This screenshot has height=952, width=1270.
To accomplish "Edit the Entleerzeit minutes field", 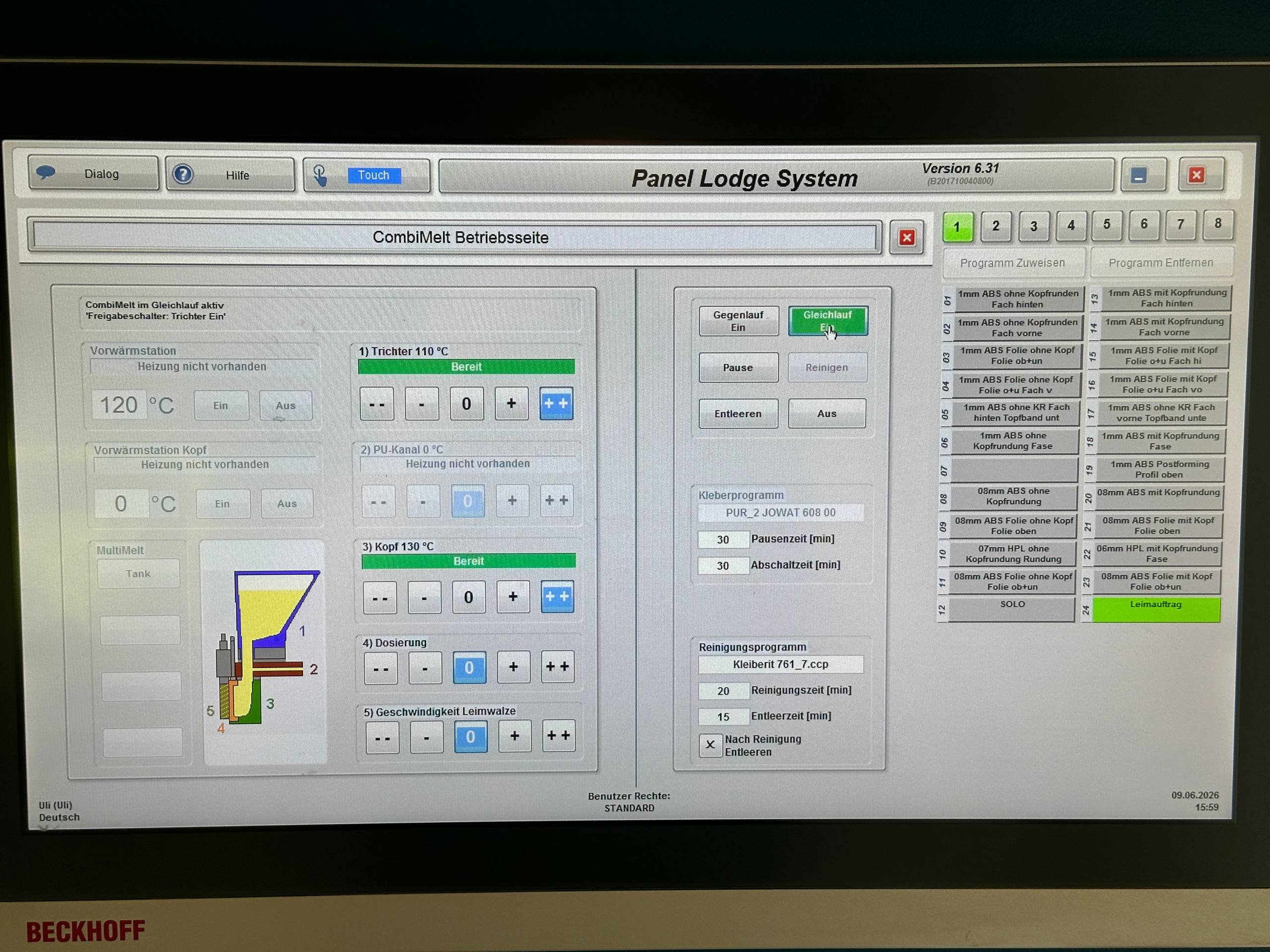I will click(723, 716).
